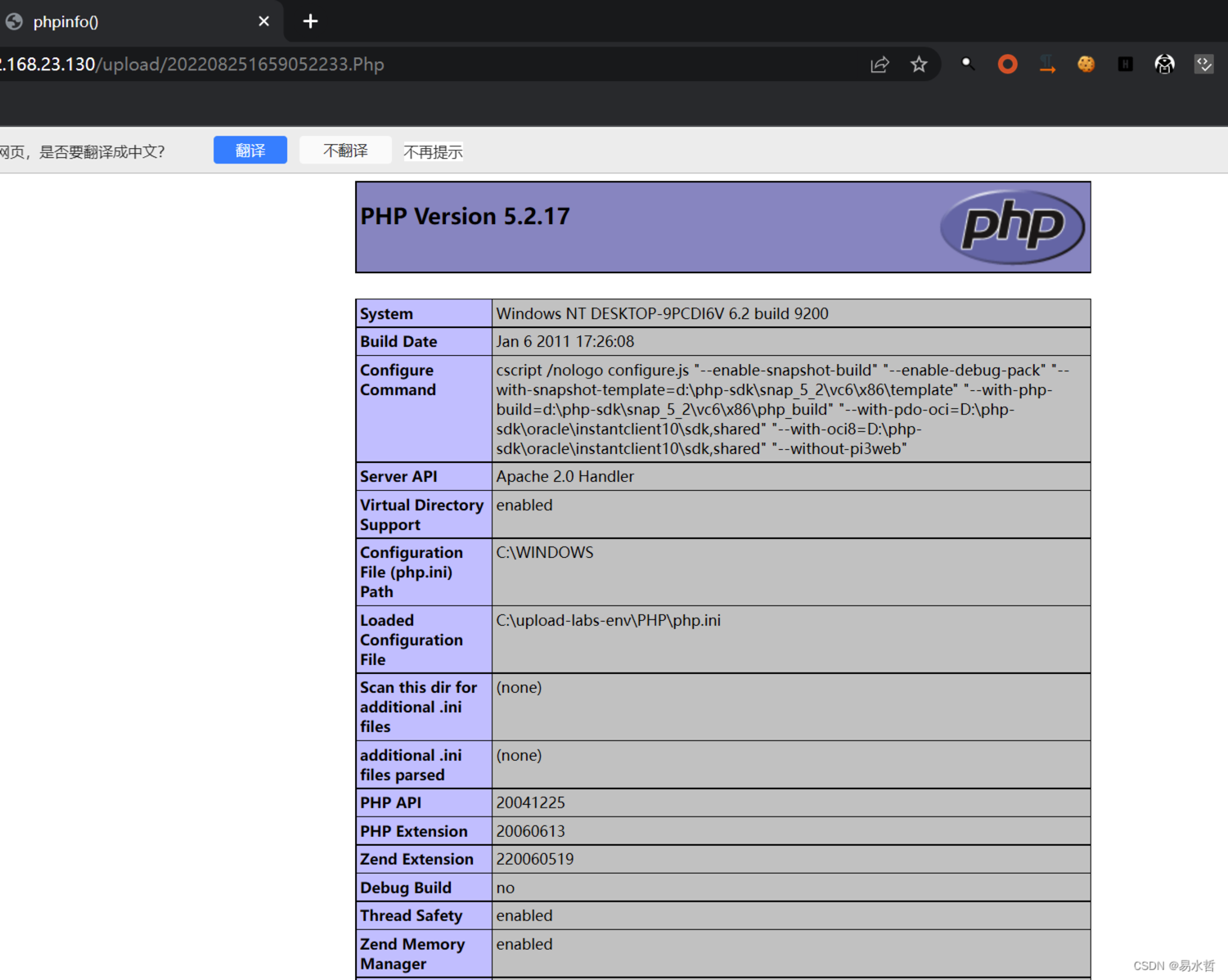This screenshot has height=980, width=1228.
Task: Click the blue 翻译 translate button
Action: (250, 151)
